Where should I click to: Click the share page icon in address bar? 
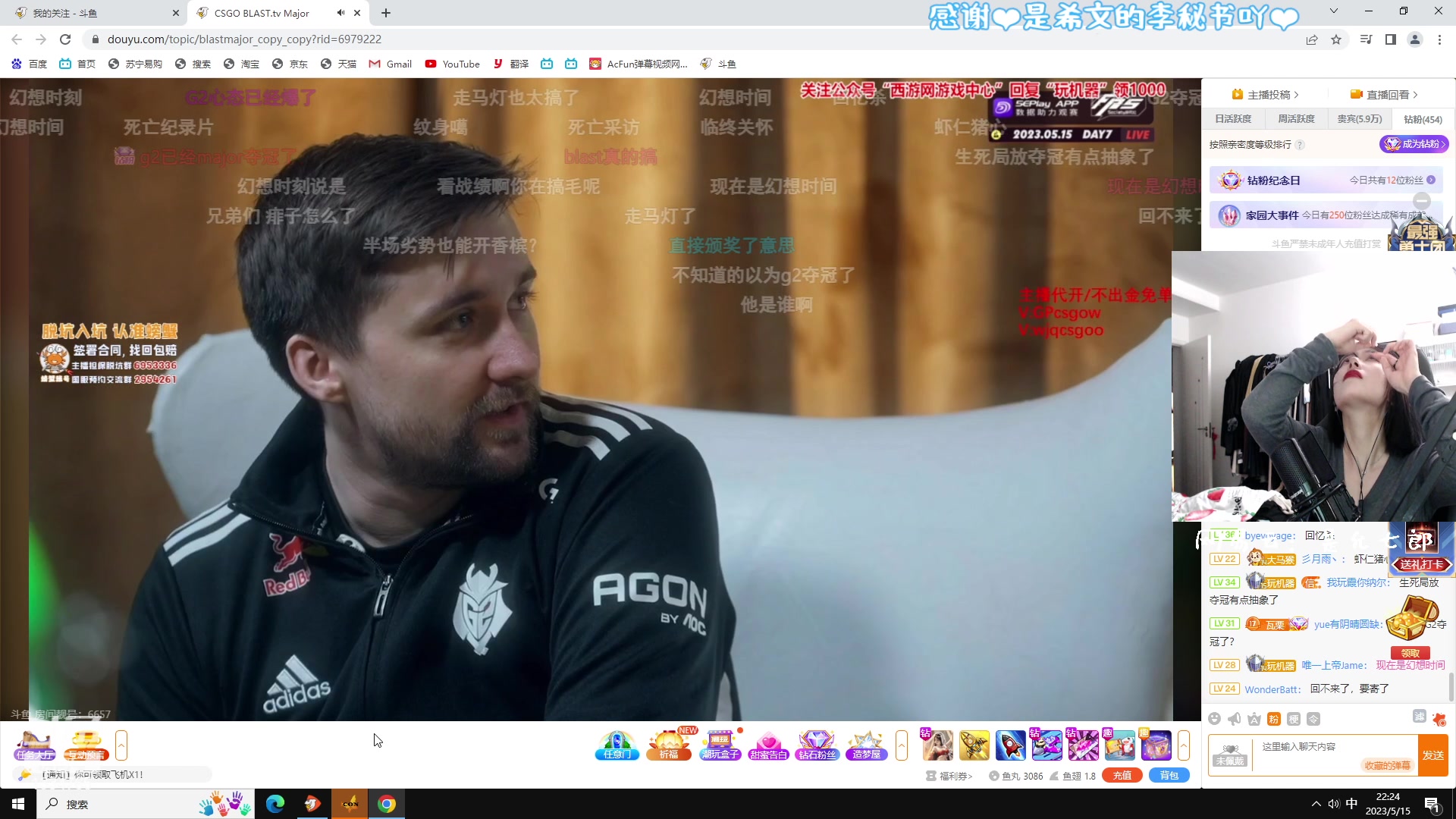1312,39
